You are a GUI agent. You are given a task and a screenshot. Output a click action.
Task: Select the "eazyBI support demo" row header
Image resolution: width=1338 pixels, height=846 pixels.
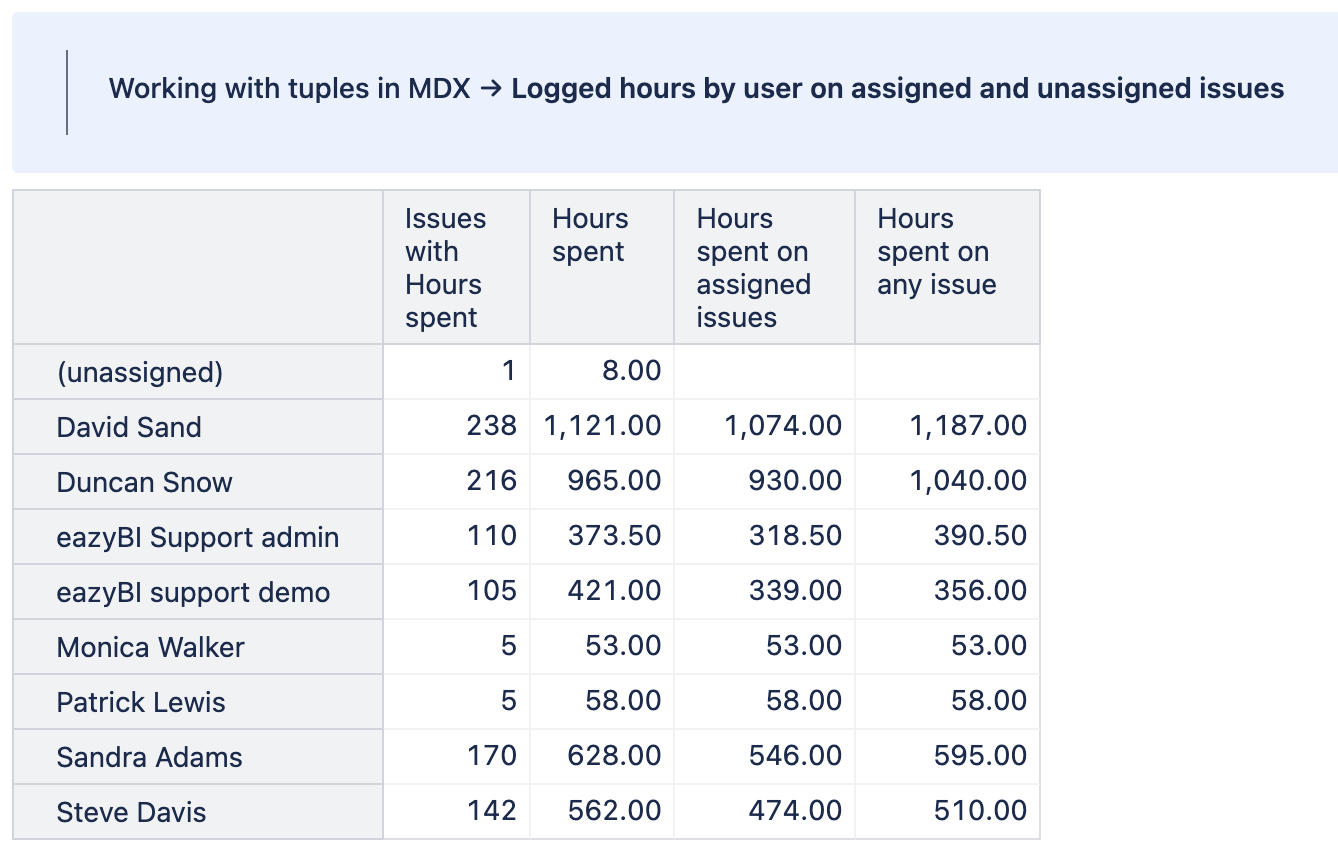coord(193,593)
